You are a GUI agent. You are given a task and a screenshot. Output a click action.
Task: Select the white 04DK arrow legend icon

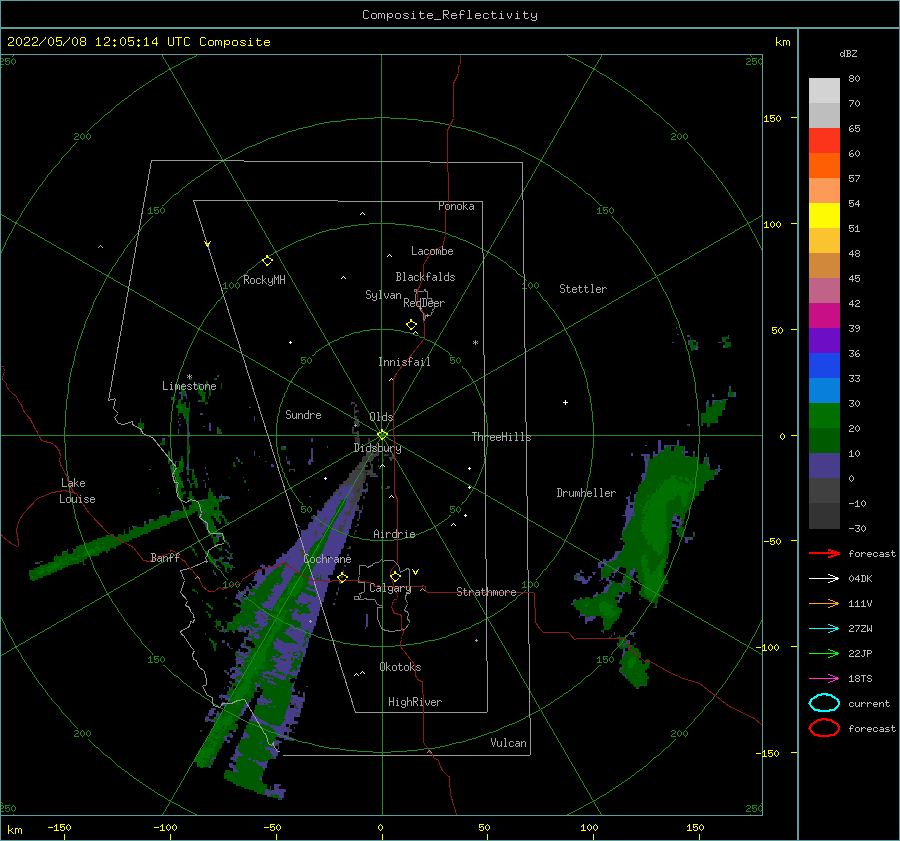click(824, 579)
